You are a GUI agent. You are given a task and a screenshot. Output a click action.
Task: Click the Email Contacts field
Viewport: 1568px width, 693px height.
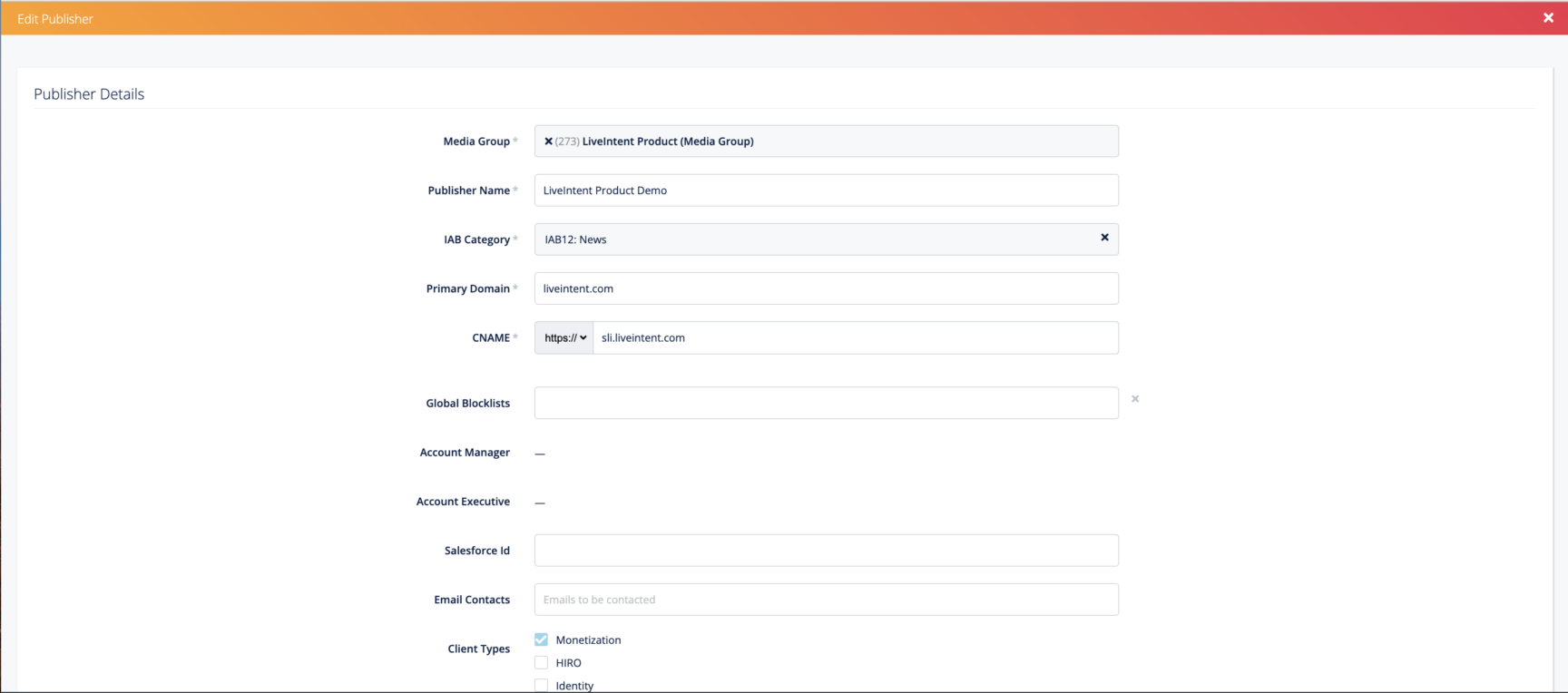point(826,600)
